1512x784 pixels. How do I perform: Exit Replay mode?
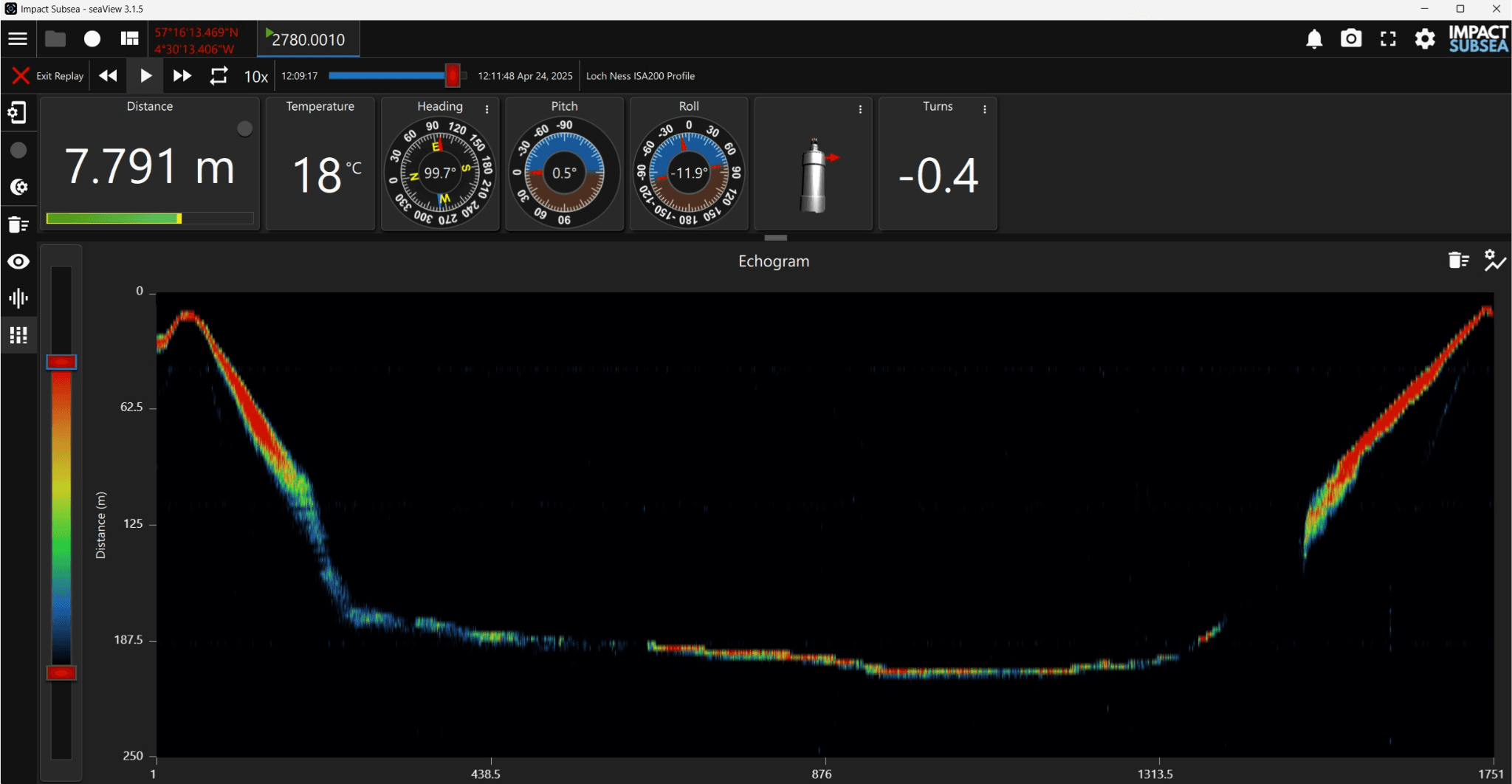(48, 76)
